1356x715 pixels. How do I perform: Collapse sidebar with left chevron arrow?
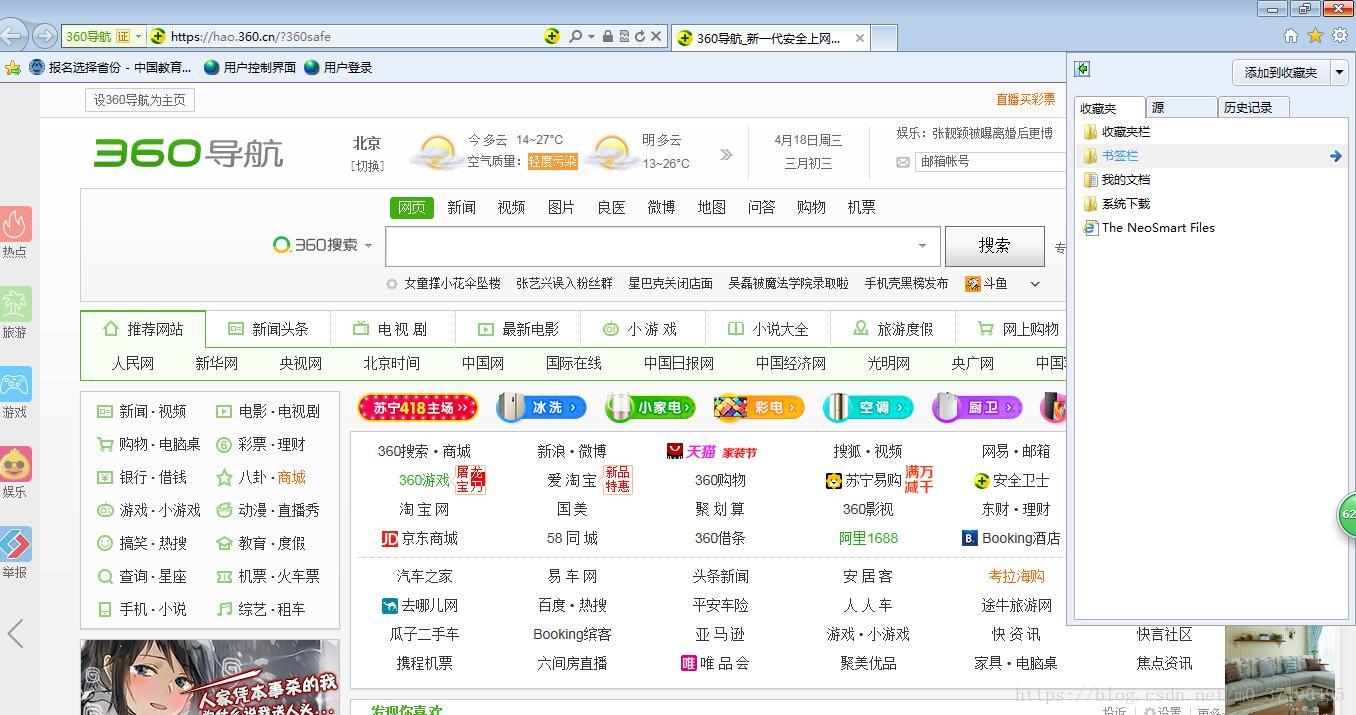(x=15, y=633)
